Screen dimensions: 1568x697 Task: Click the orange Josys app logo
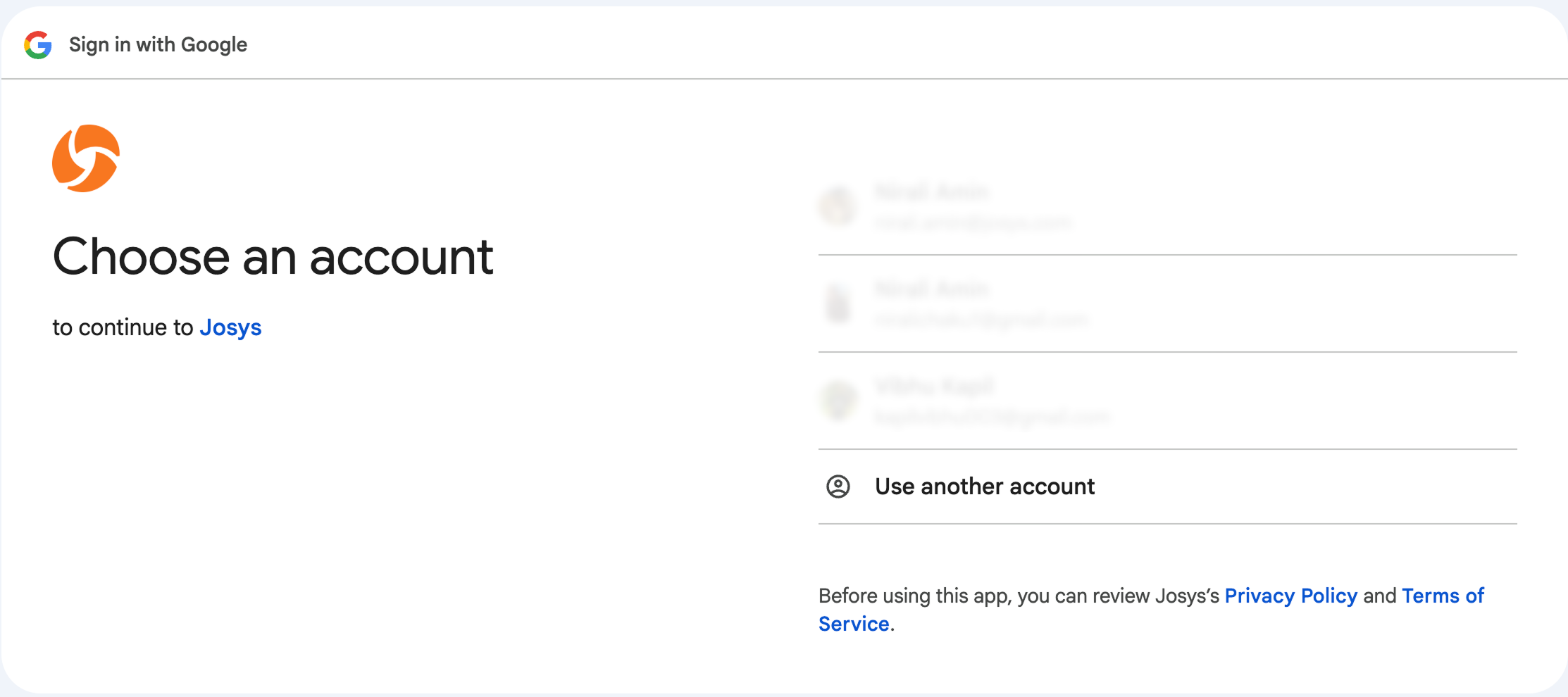(x=86, y=158)
